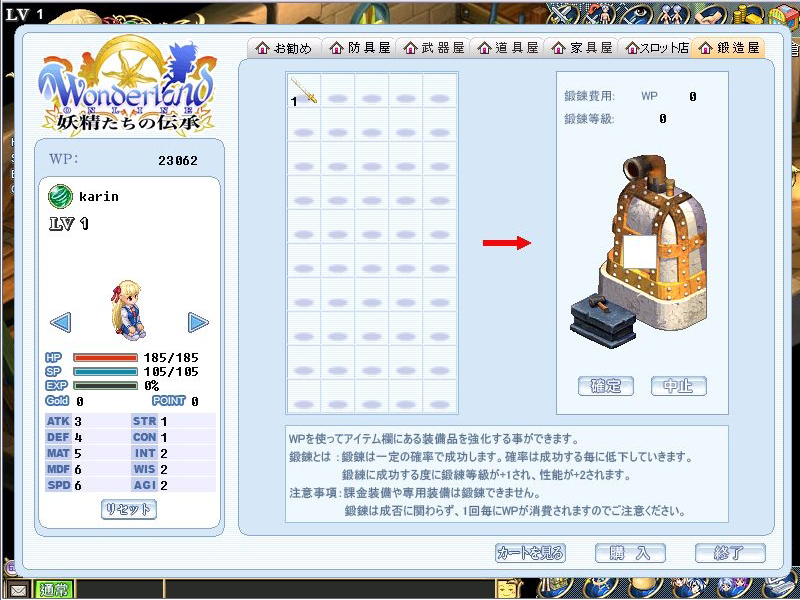Click the white item slot on the furnace
This screenshot has width=800, height=600.
640,252
